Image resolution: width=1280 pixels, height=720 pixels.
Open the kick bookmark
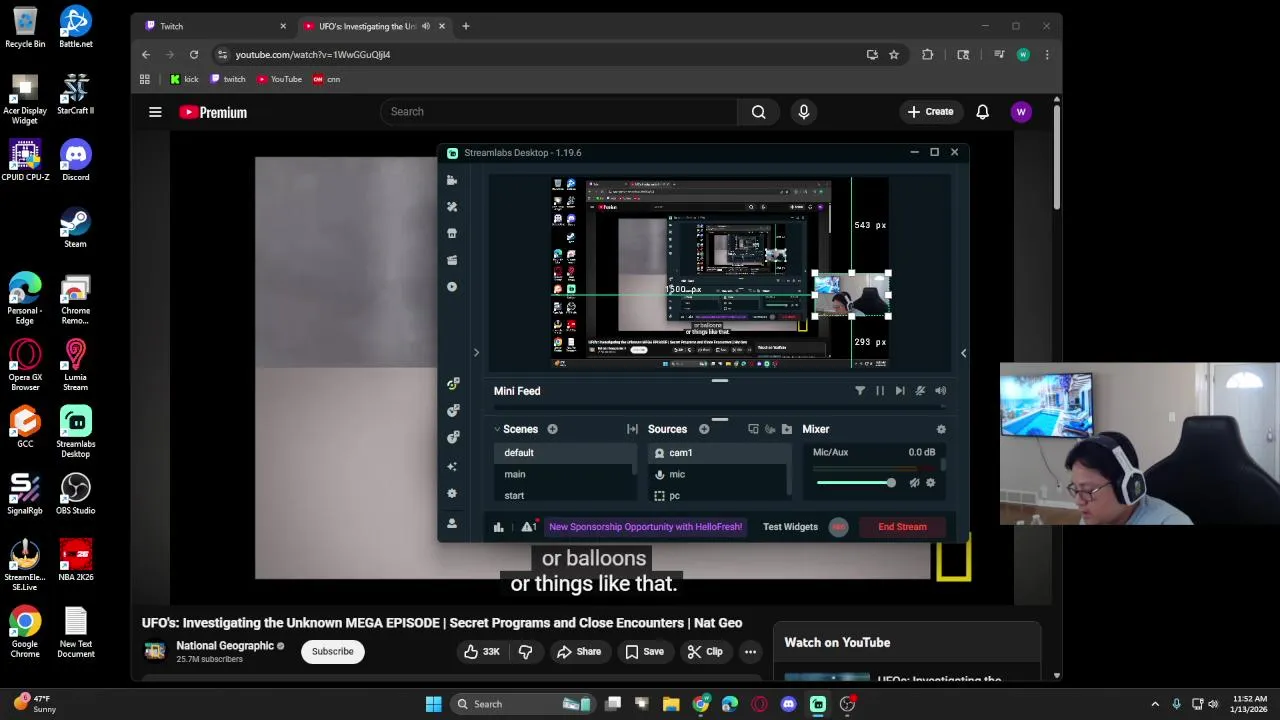pos(184,79)
